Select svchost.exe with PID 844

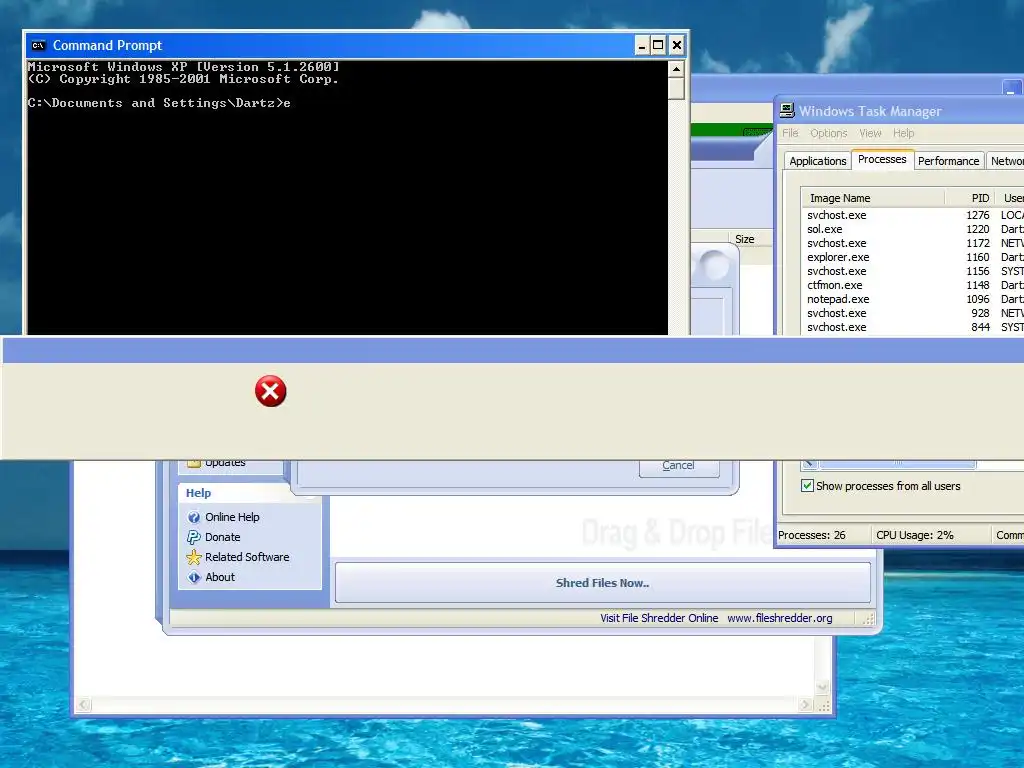coord(912,327)
